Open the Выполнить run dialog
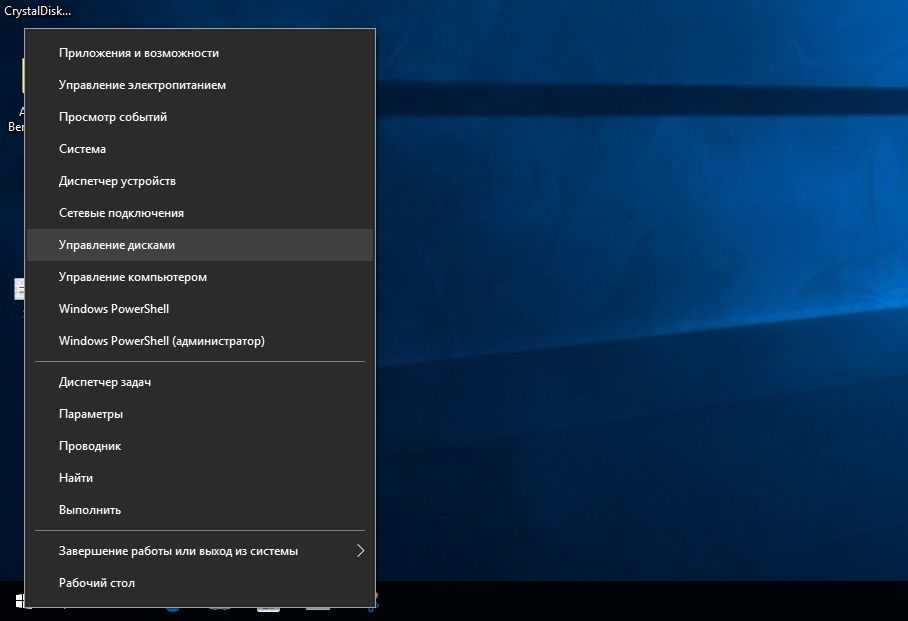This screenshot has width=908, height=621. [x=90, y=510]
